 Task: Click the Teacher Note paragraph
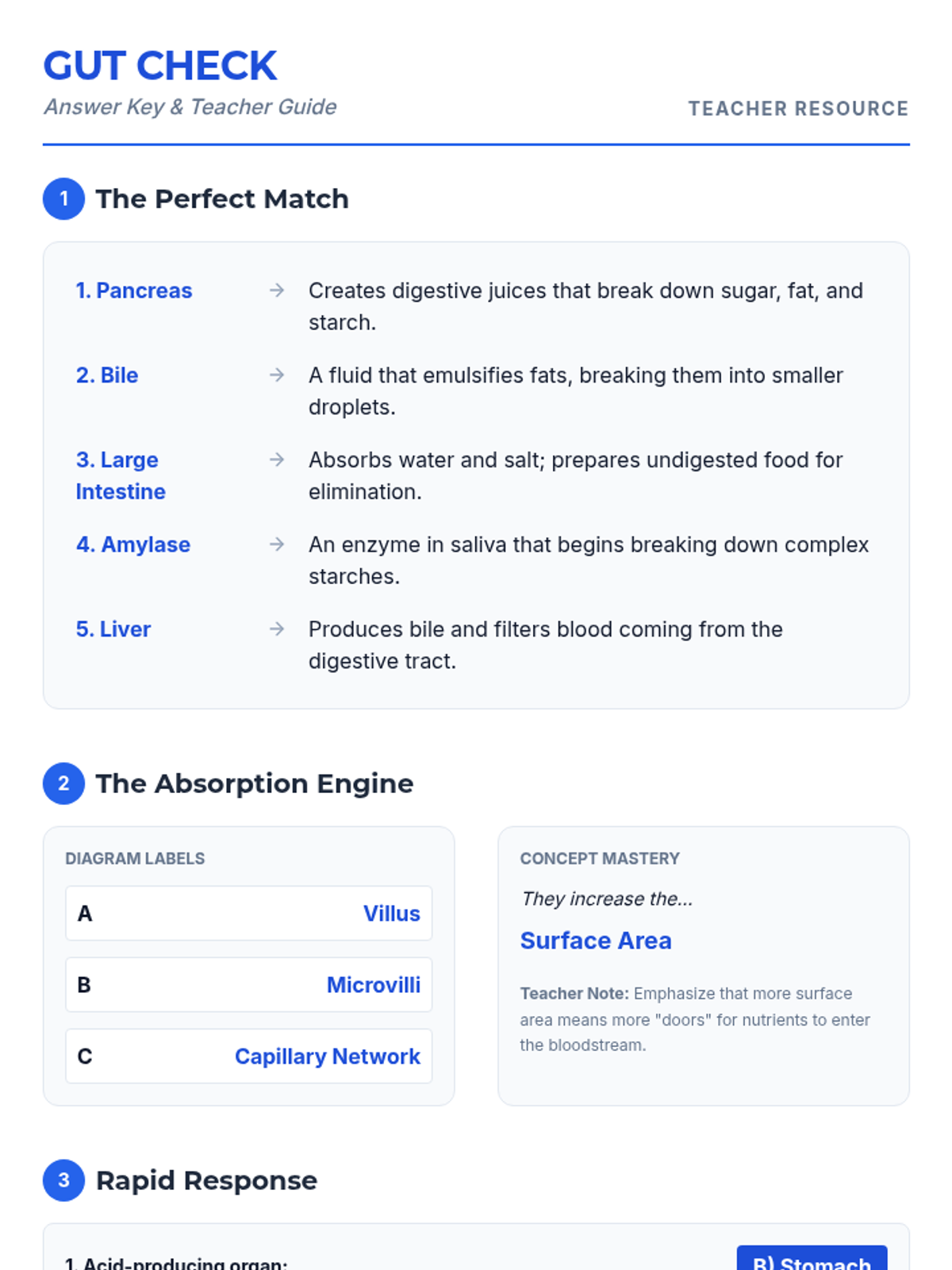[x=695, y=1019]
